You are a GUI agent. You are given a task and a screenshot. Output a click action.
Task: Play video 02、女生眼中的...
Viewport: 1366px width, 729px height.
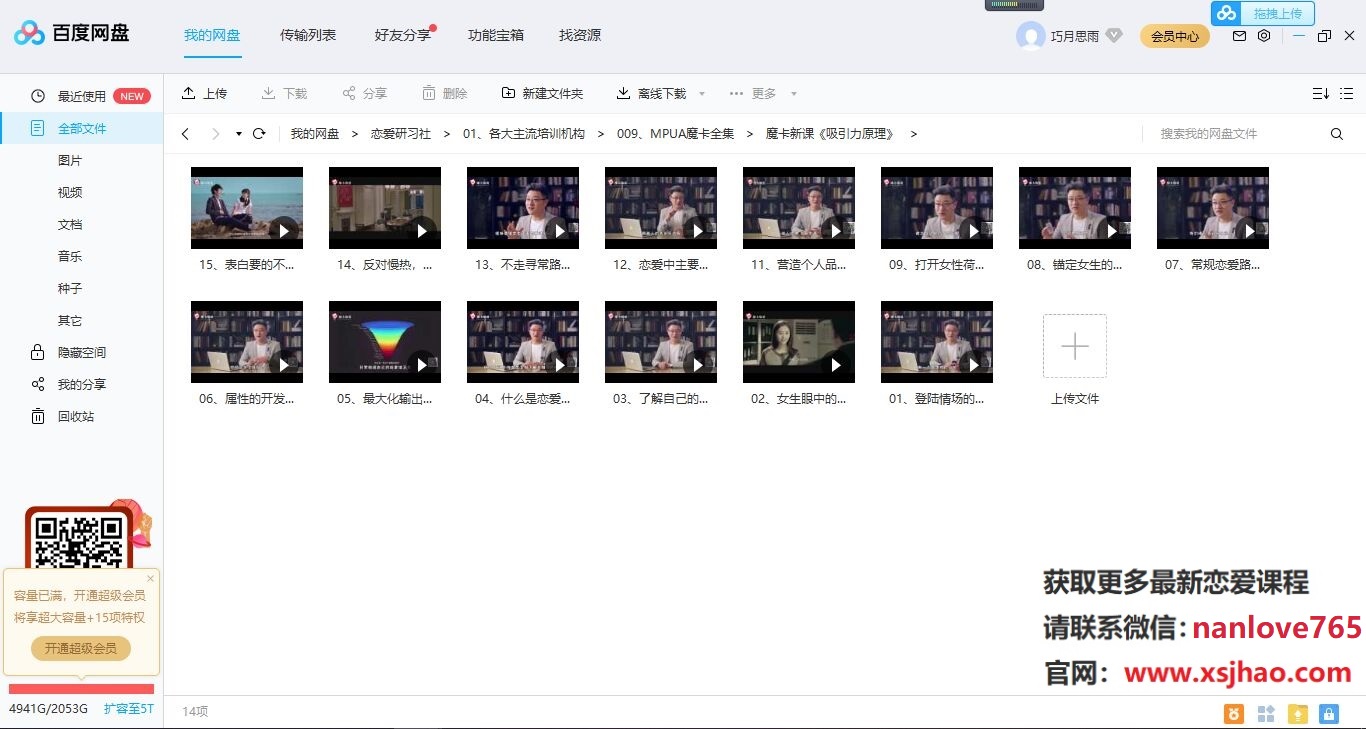coord(836,365)
